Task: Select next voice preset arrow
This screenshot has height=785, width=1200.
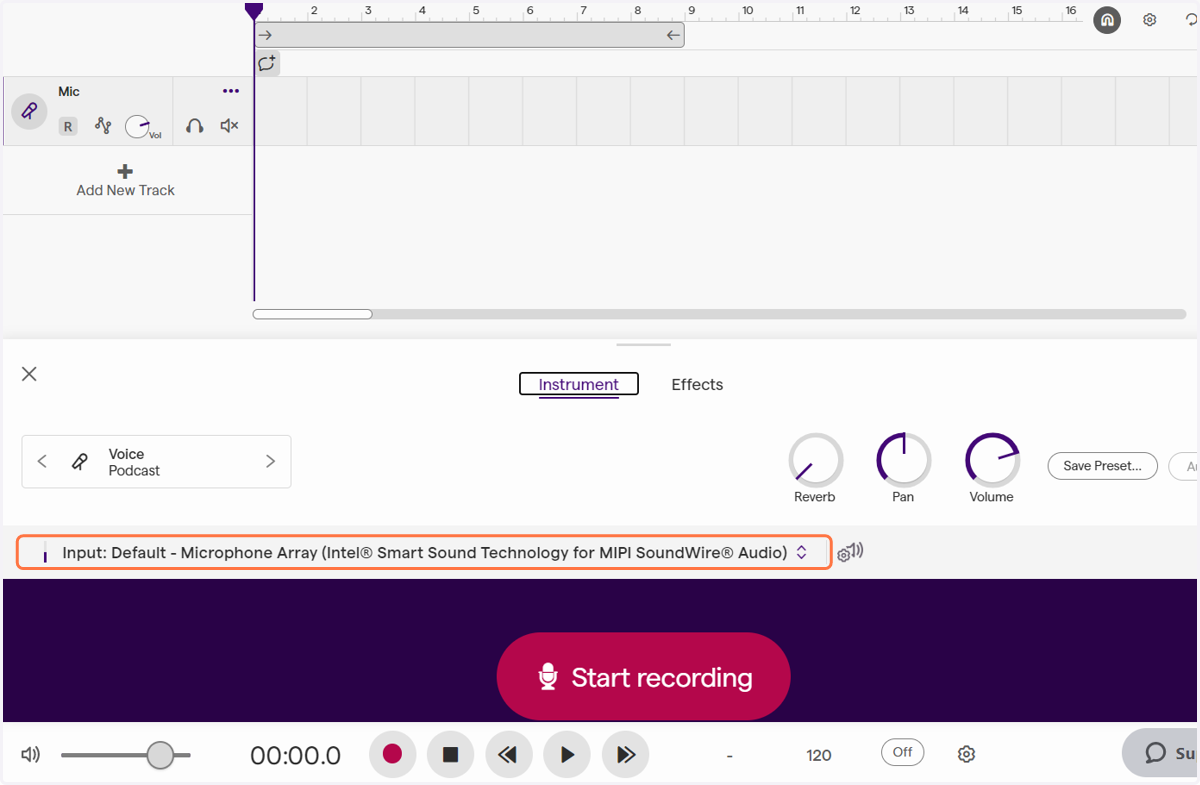Action: (x=270, y=461)
